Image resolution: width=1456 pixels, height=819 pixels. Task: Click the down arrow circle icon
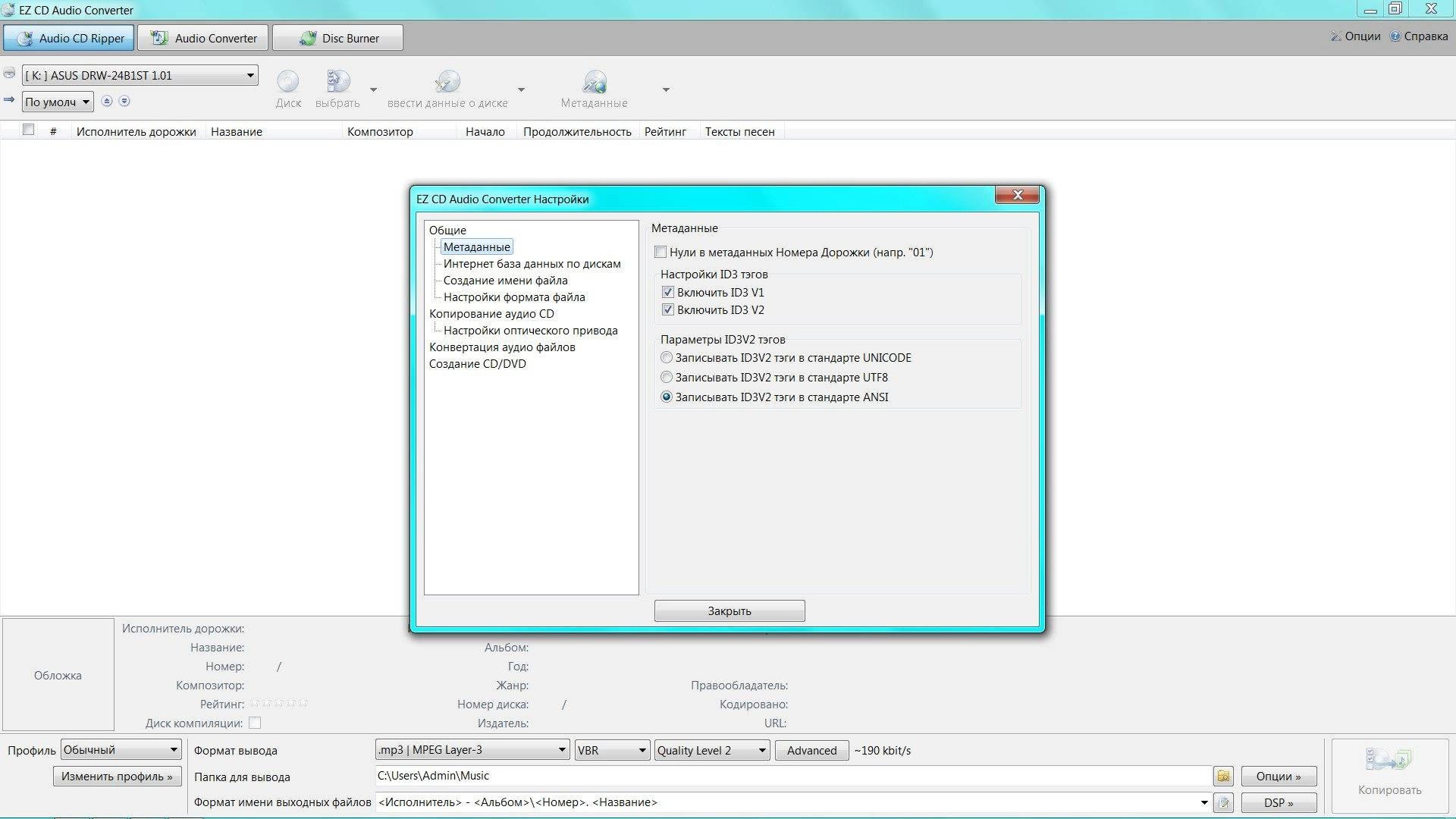pyautogui.click(x=124, y=101)
